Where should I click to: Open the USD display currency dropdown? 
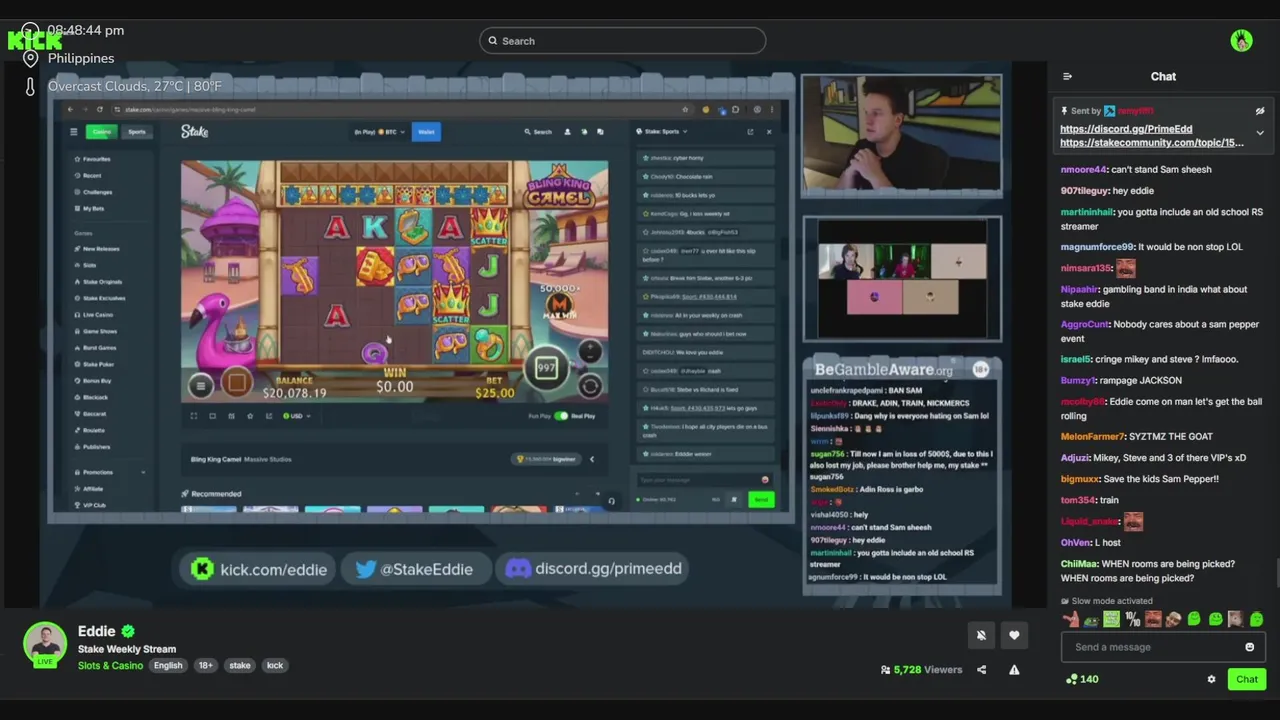pyautogui.click(x=297, y=416)
